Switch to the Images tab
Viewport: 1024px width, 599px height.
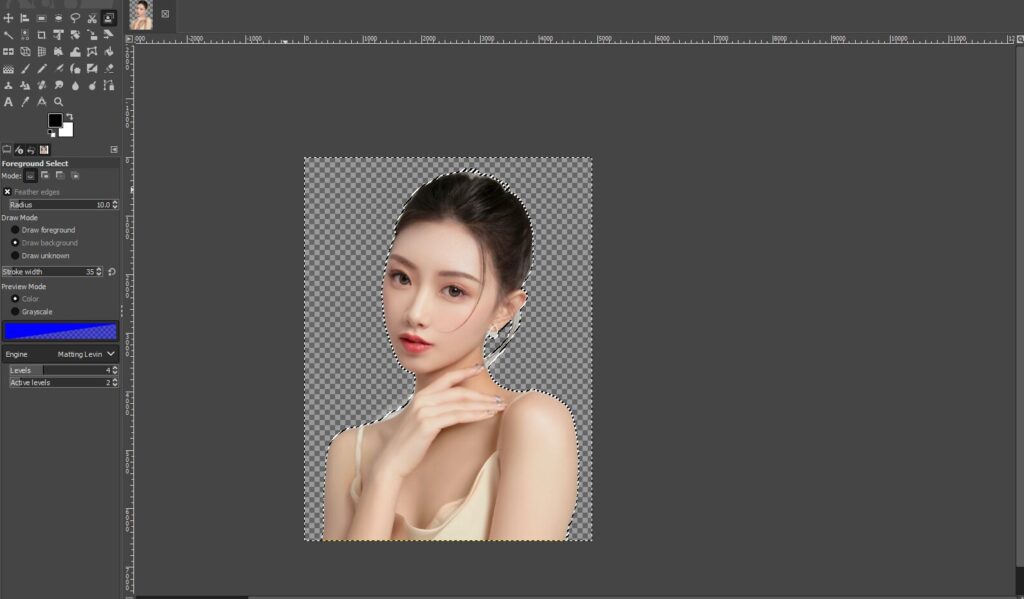point(44,150)
